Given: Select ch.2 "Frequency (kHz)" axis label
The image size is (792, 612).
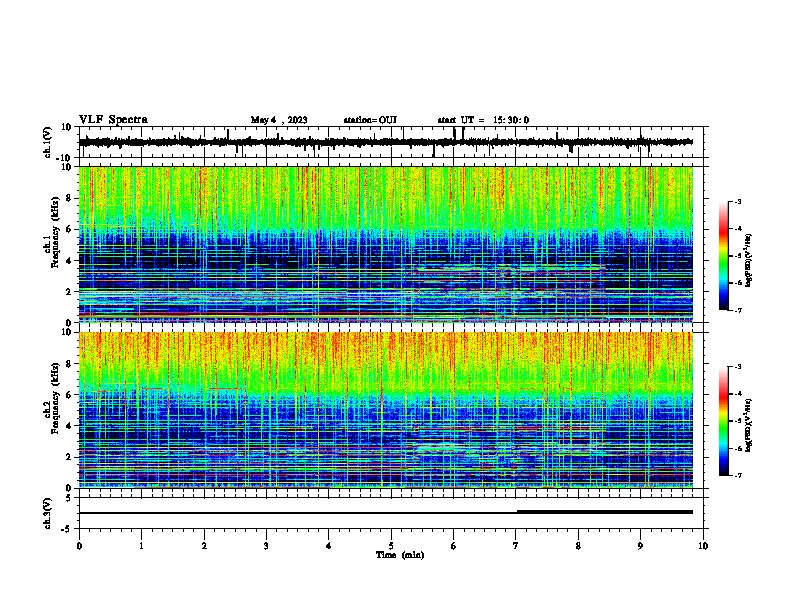Looking at the screenshot, I should tap(56, 398).
